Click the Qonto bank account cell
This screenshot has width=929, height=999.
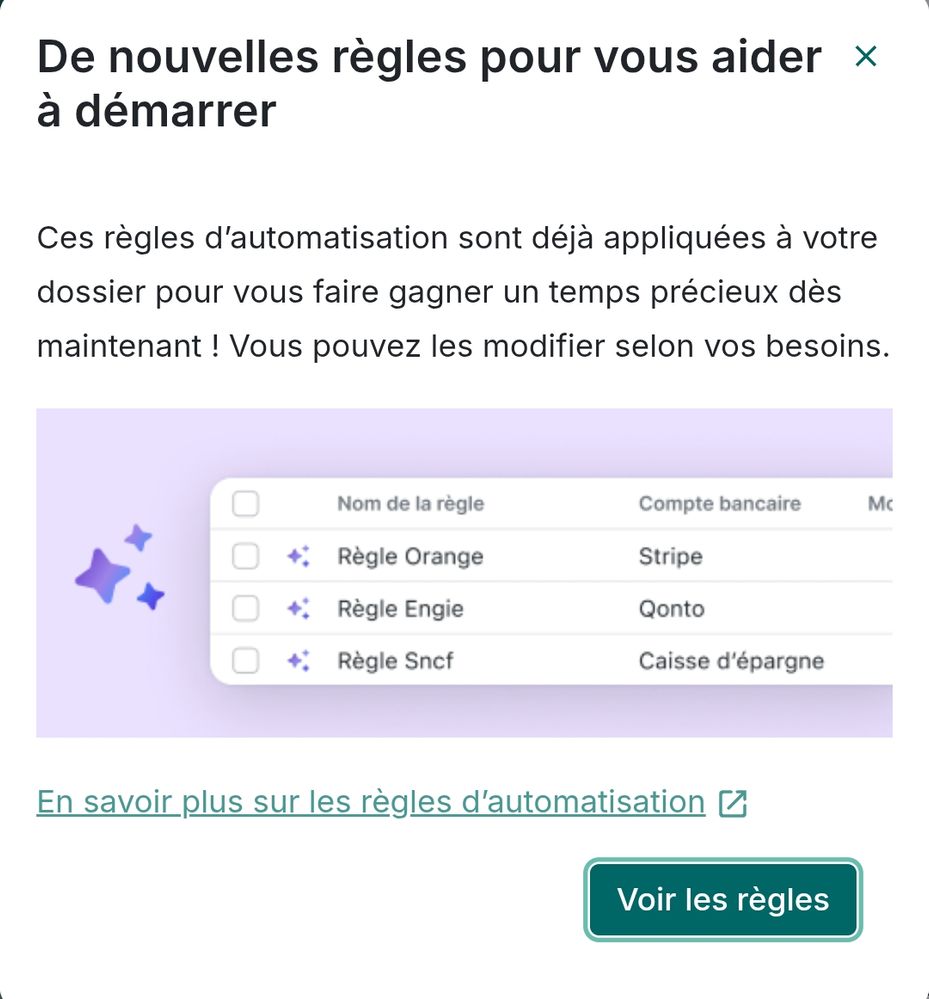(671, 608)
